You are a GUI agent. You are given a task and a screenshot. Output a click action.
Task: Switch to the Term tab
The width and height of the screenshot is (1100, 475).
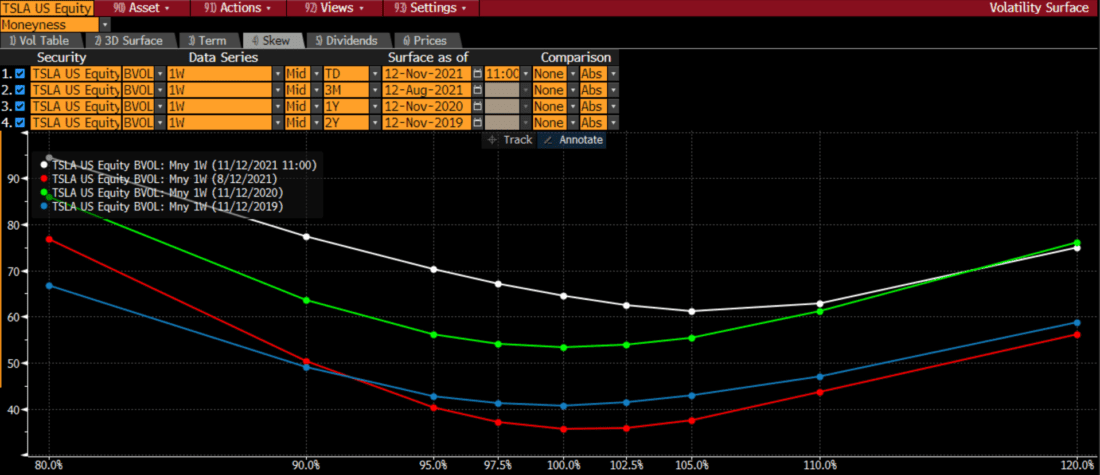pyautogui.click(x=207, y=41)
